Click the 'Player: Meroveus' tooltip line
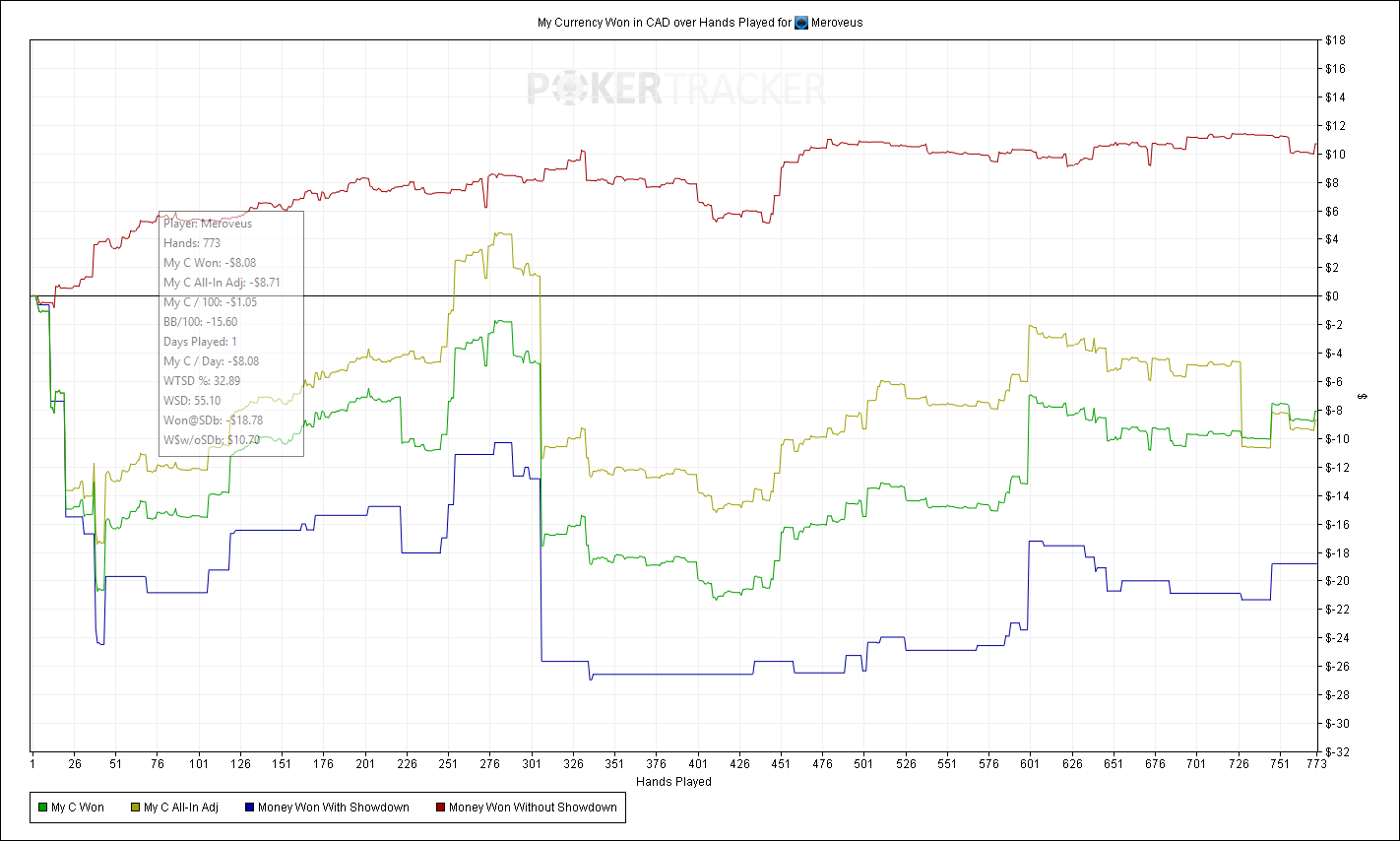The height and width of the screenshot is (841, 1400). 208,224
